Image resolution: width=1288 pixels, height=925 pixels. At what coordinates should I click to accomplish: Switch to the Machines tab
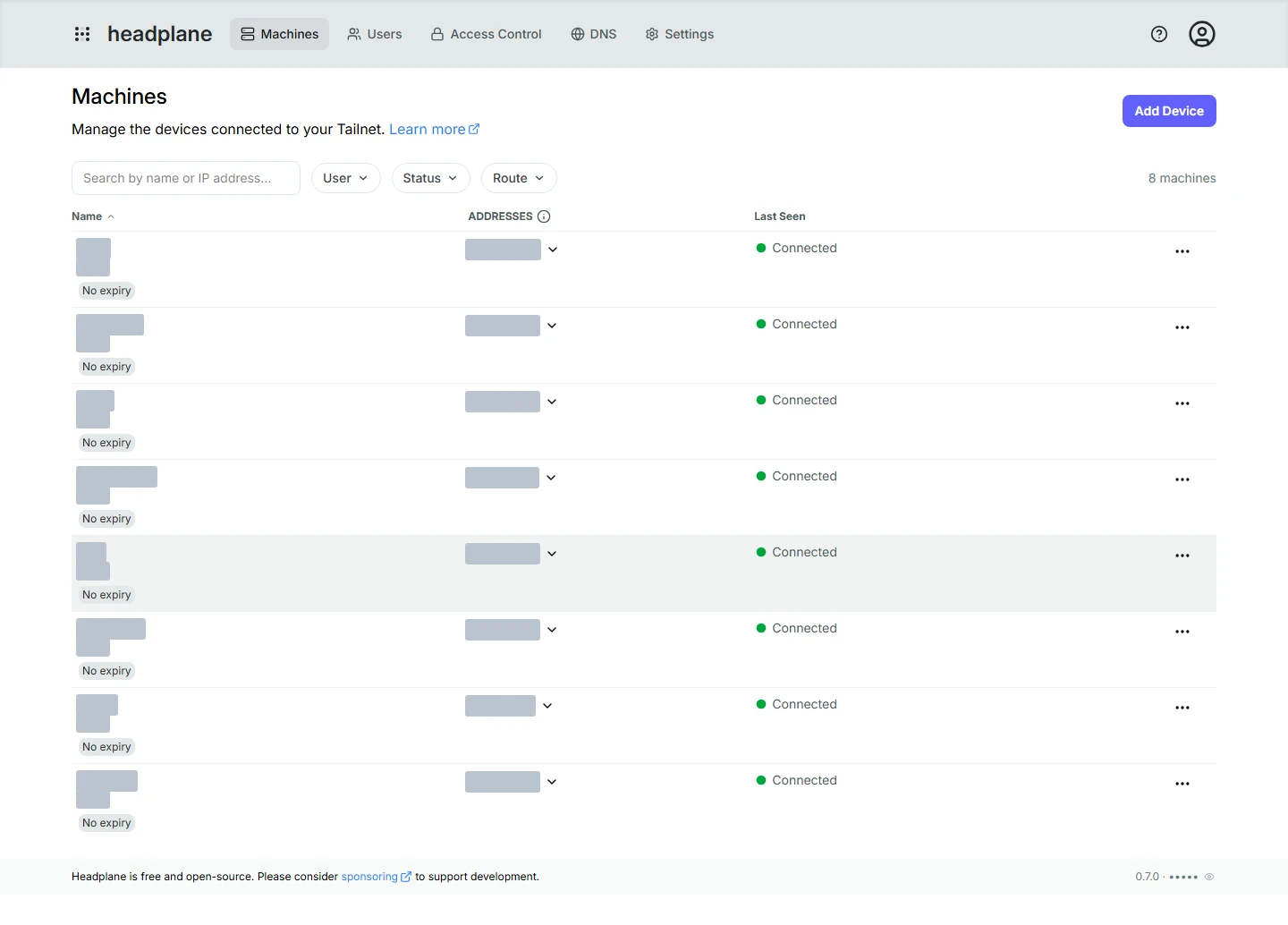(280, 34)
